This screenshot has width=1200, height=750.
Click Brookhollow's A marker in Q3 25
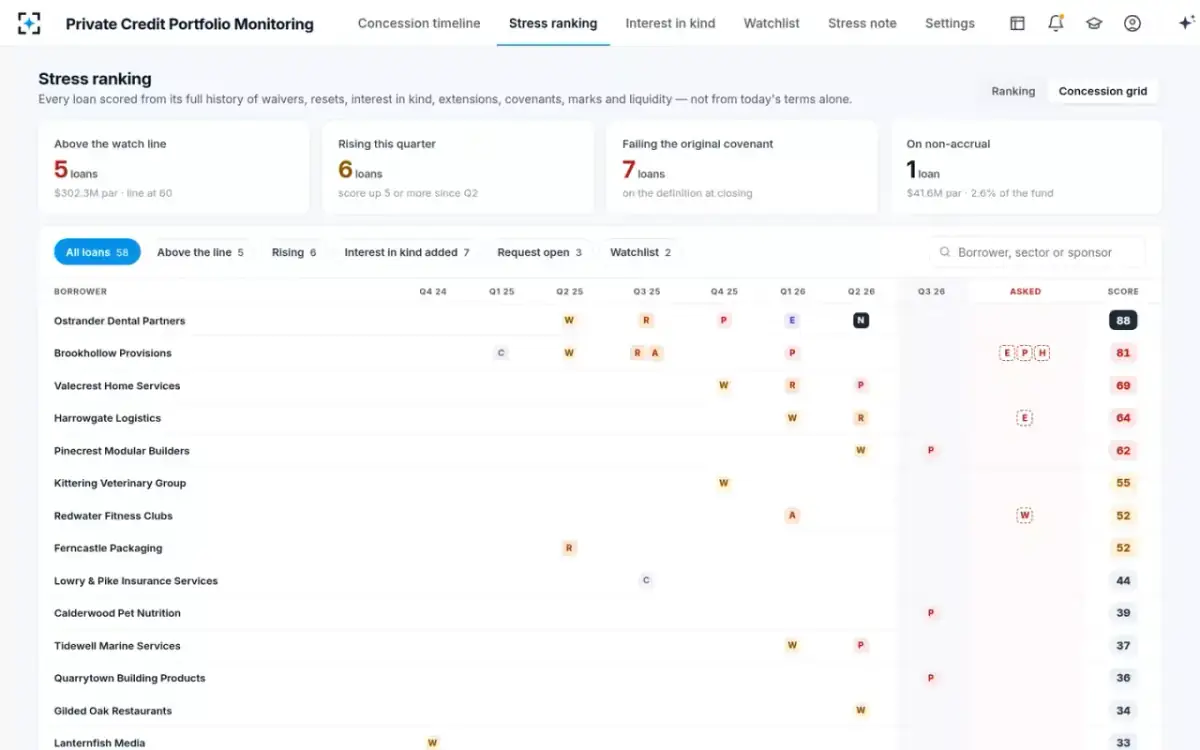655,353
